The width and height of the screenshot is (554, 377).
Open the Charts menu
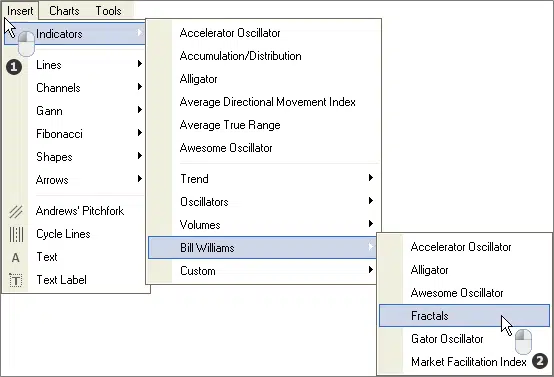(64, 11)
